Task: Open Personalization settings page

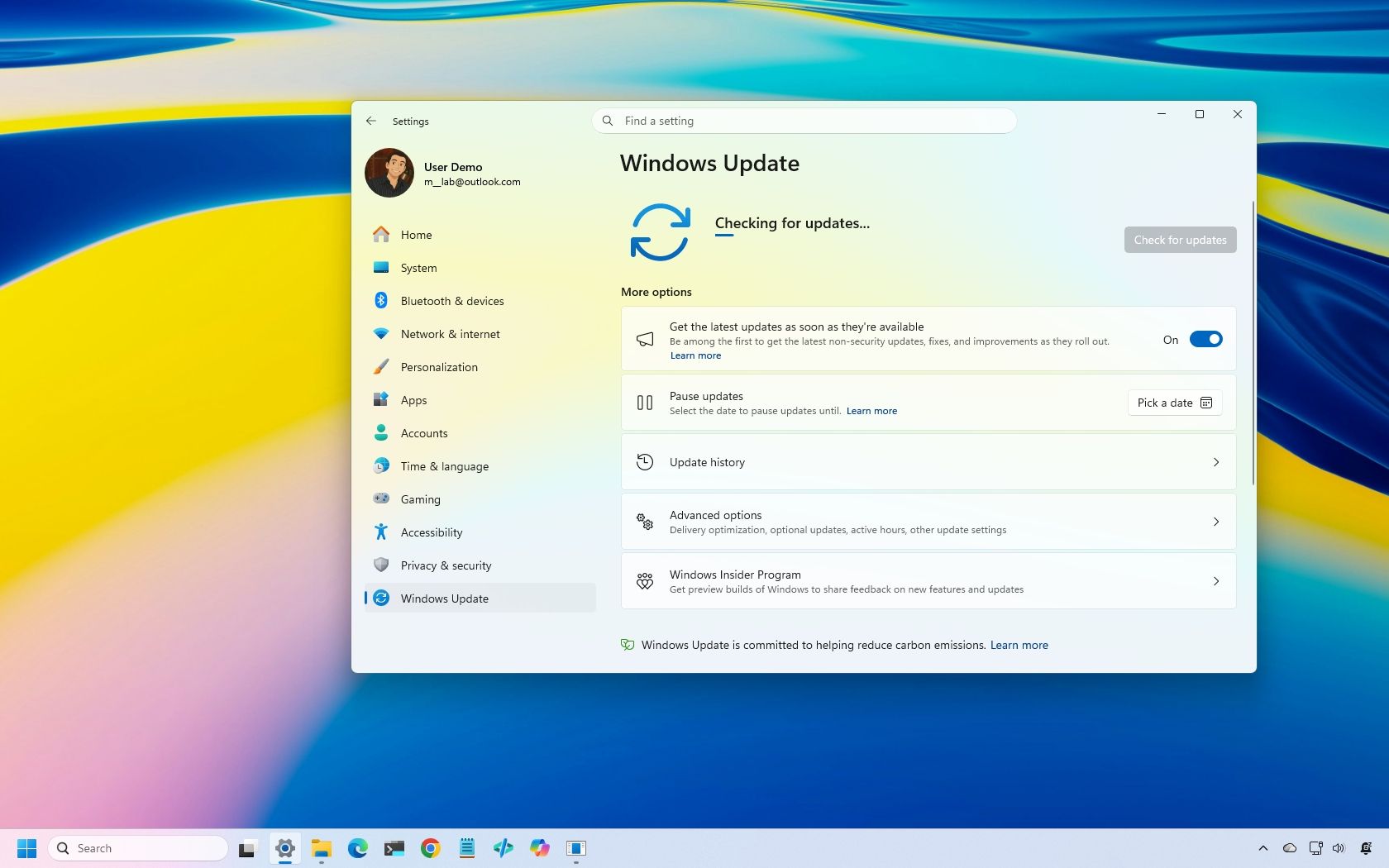Action: point(480,367)
